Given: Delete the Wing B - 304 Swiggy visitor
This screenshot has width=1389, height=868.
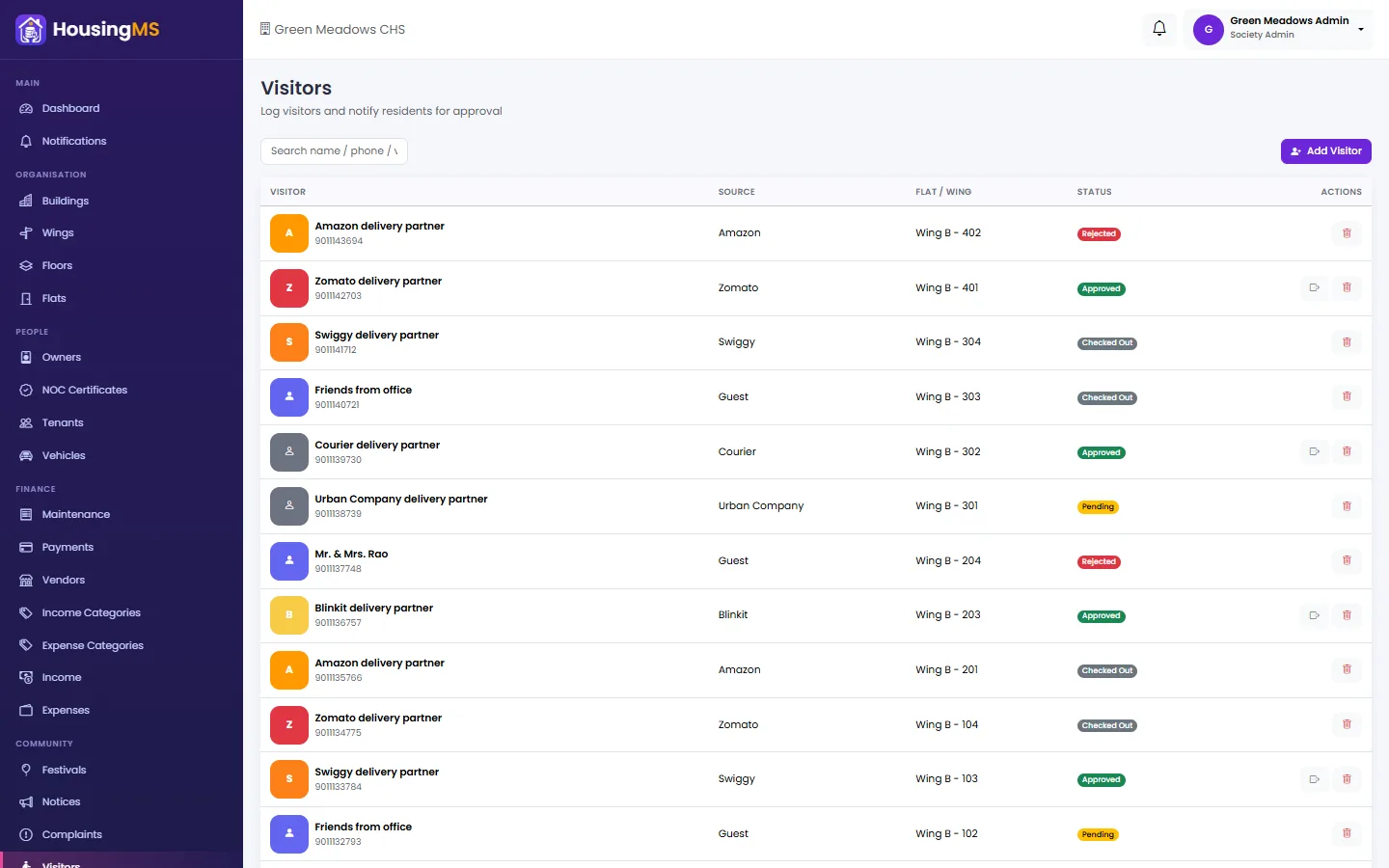Looking at the screenshot, I should pyautogui.click(x=1347, y=342).
